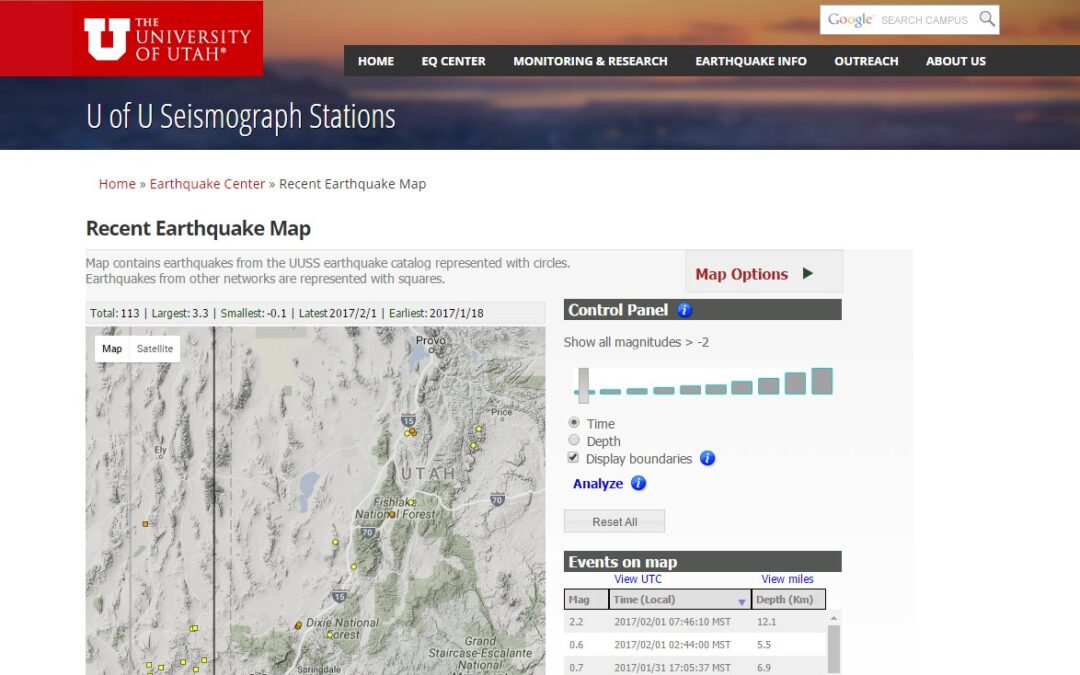Select the Time radio button

point(574,423)
